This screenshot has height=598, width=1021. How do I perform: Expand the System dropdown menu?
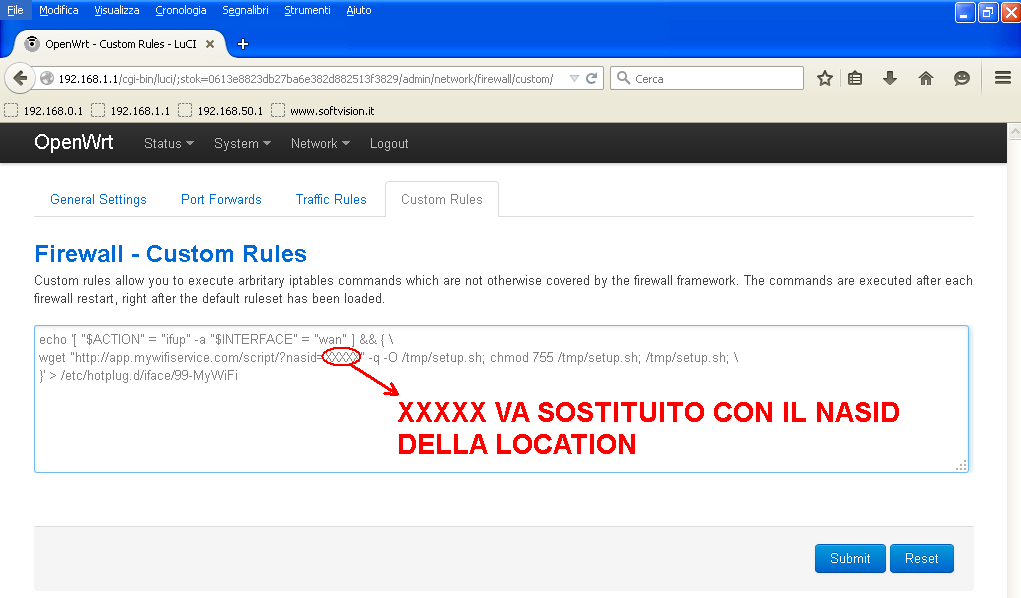point(242,143)
